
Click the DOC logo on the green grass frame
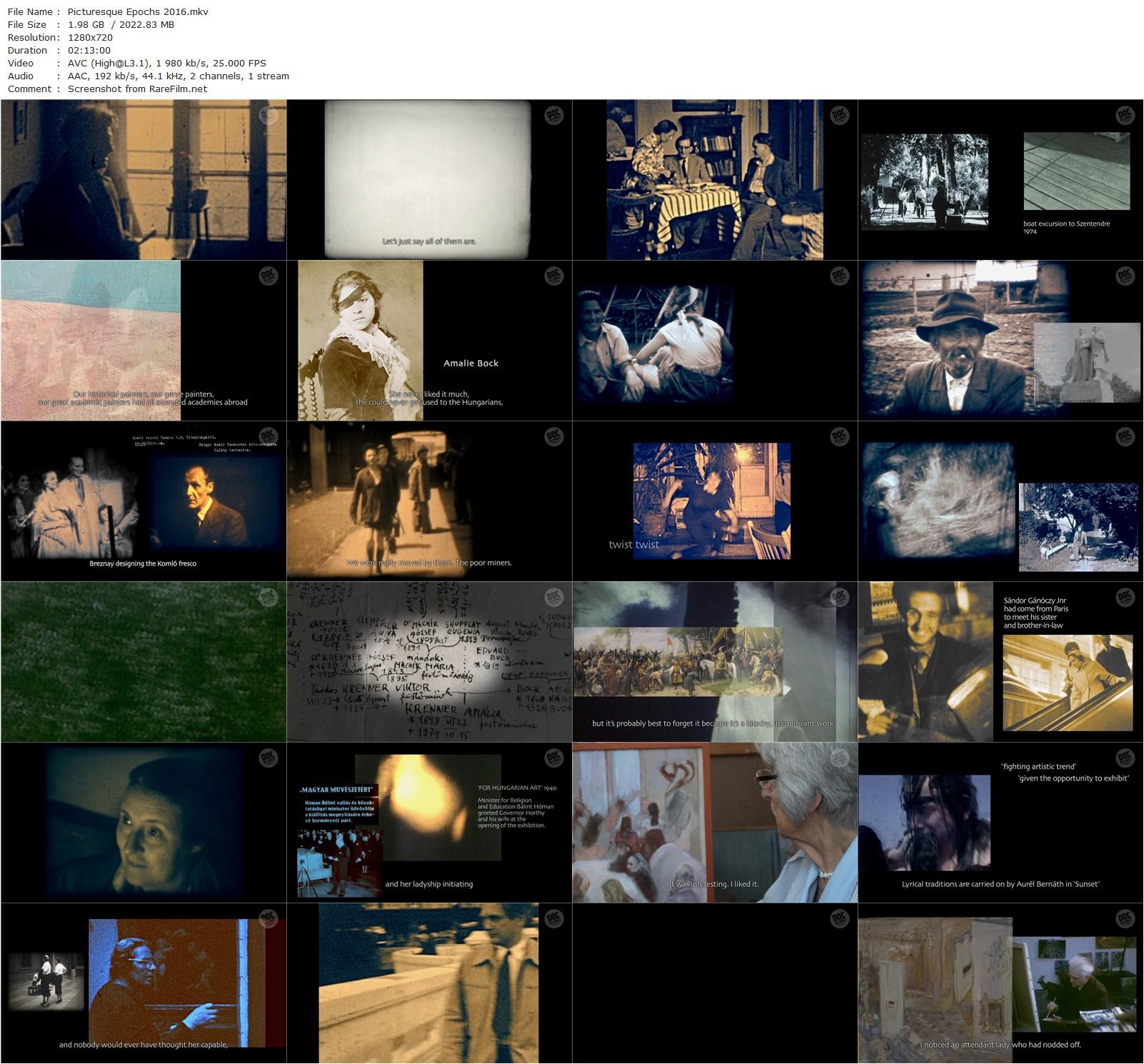pyautogui.click(x=268, y=597)
